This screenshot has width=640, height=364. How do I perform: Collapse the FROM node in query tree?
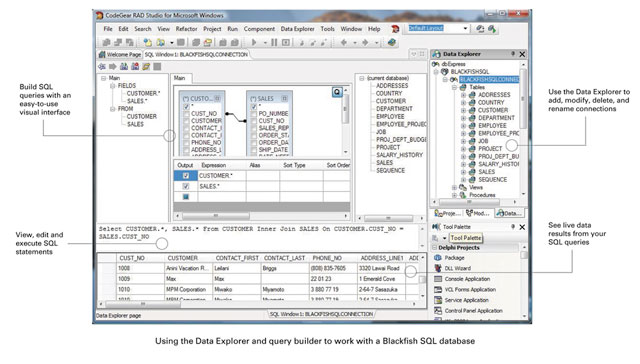(112, 109)
